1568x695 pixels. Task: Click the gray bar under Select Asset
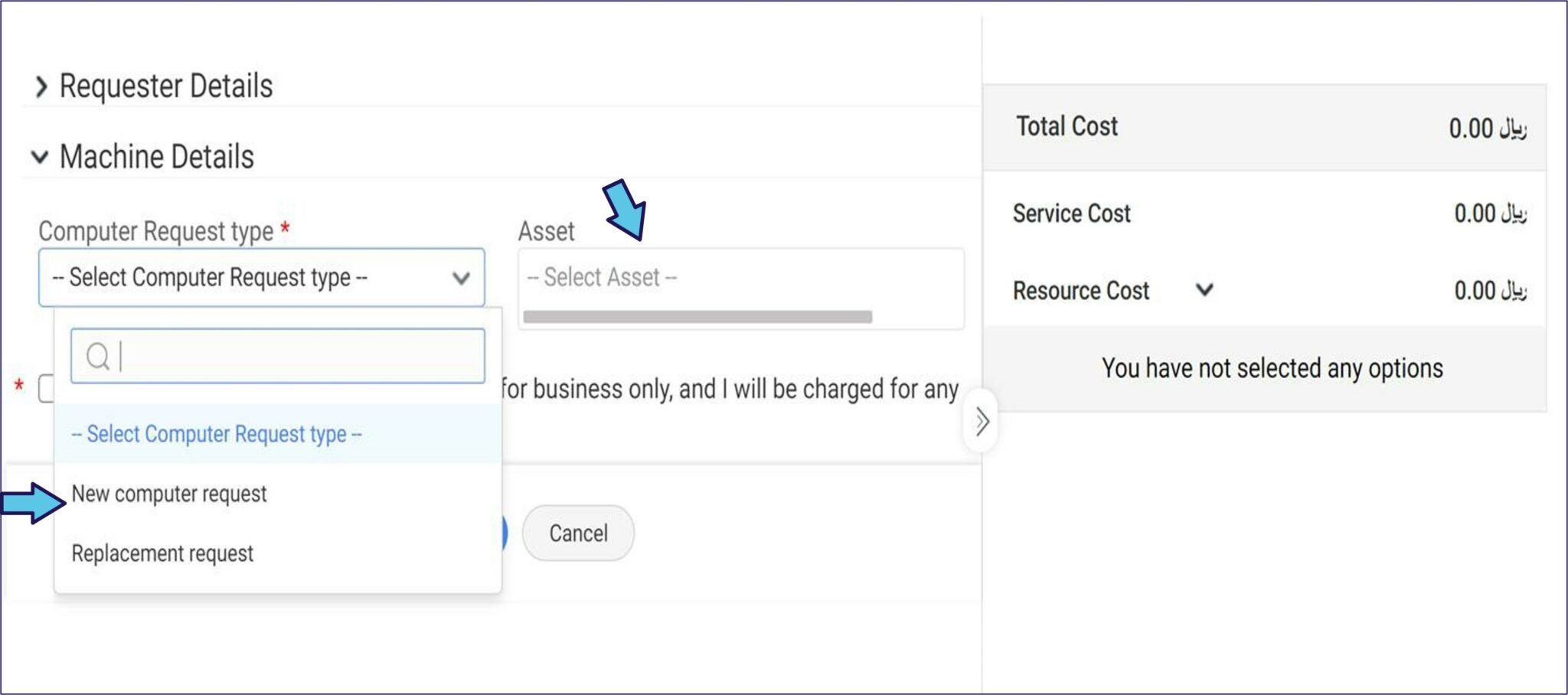click(x=697, y=317)
